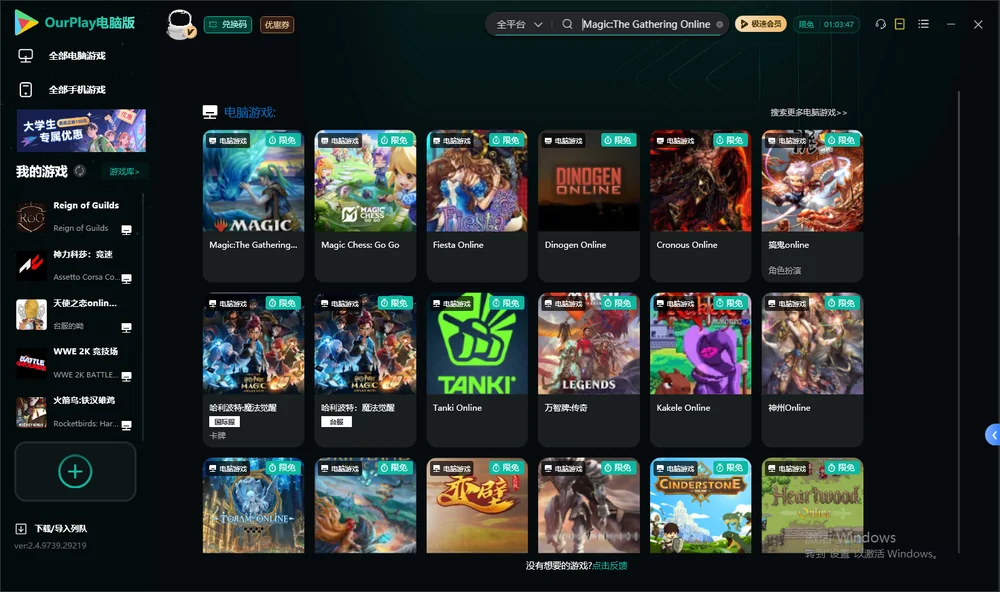Click the 下载/导入列队 text

[x=61, y=528]
